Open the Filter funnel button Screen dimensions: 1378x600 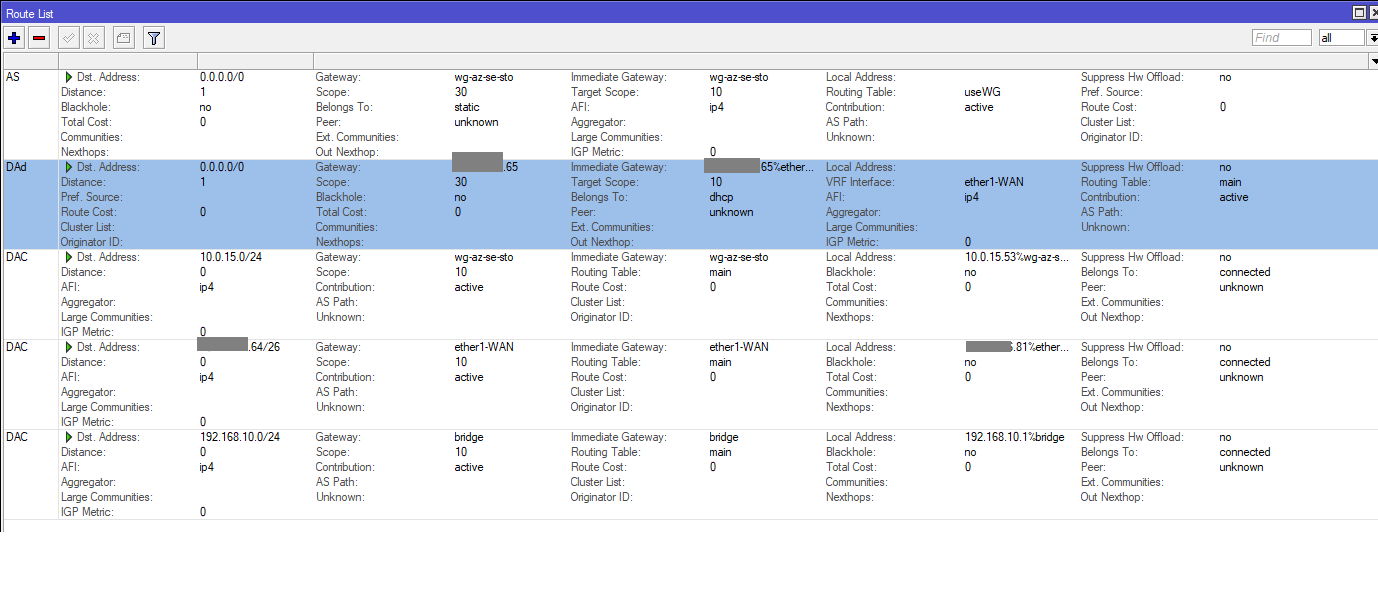(153, 38)
